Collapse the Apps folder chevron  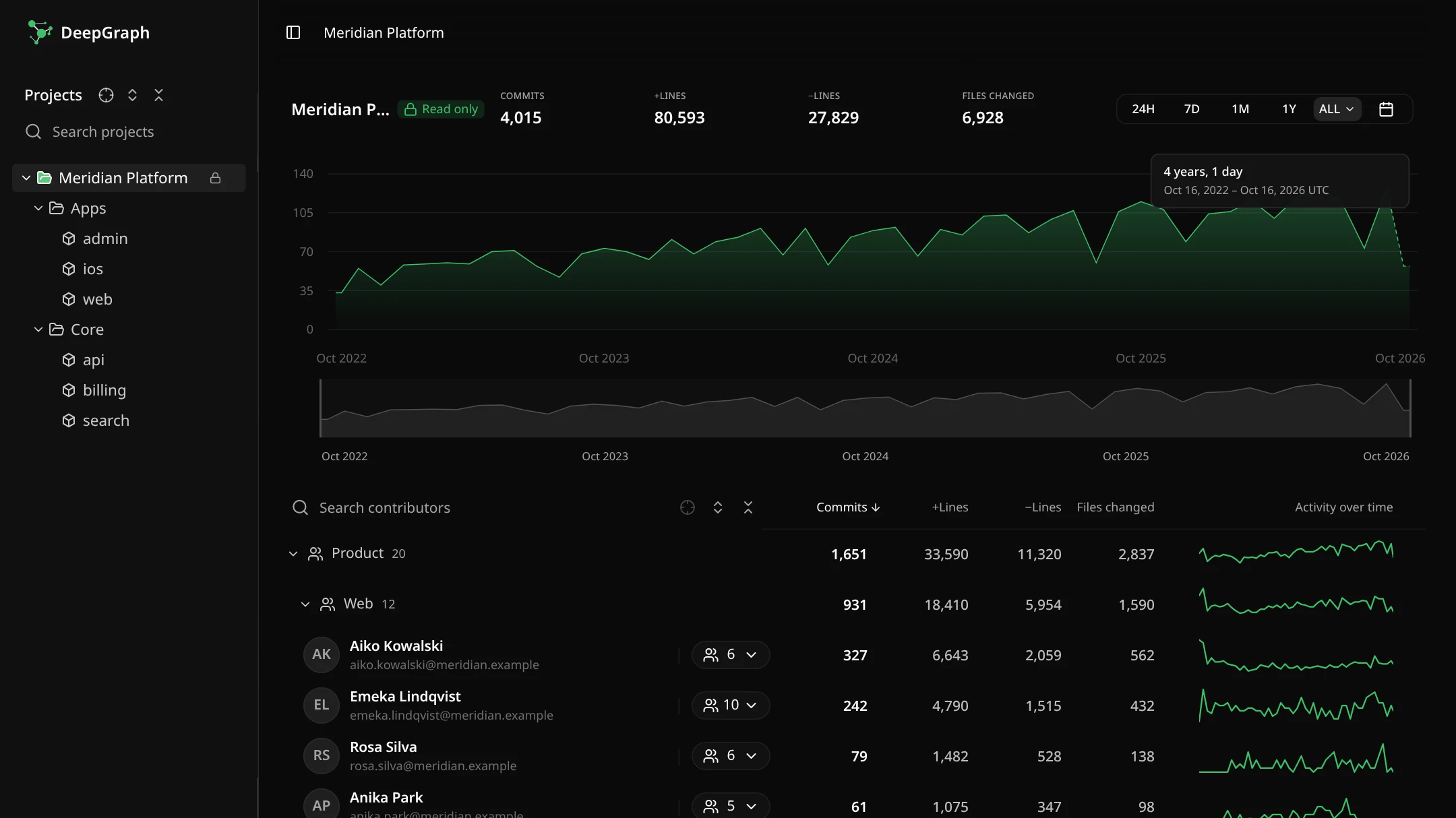tap(38, 208)
